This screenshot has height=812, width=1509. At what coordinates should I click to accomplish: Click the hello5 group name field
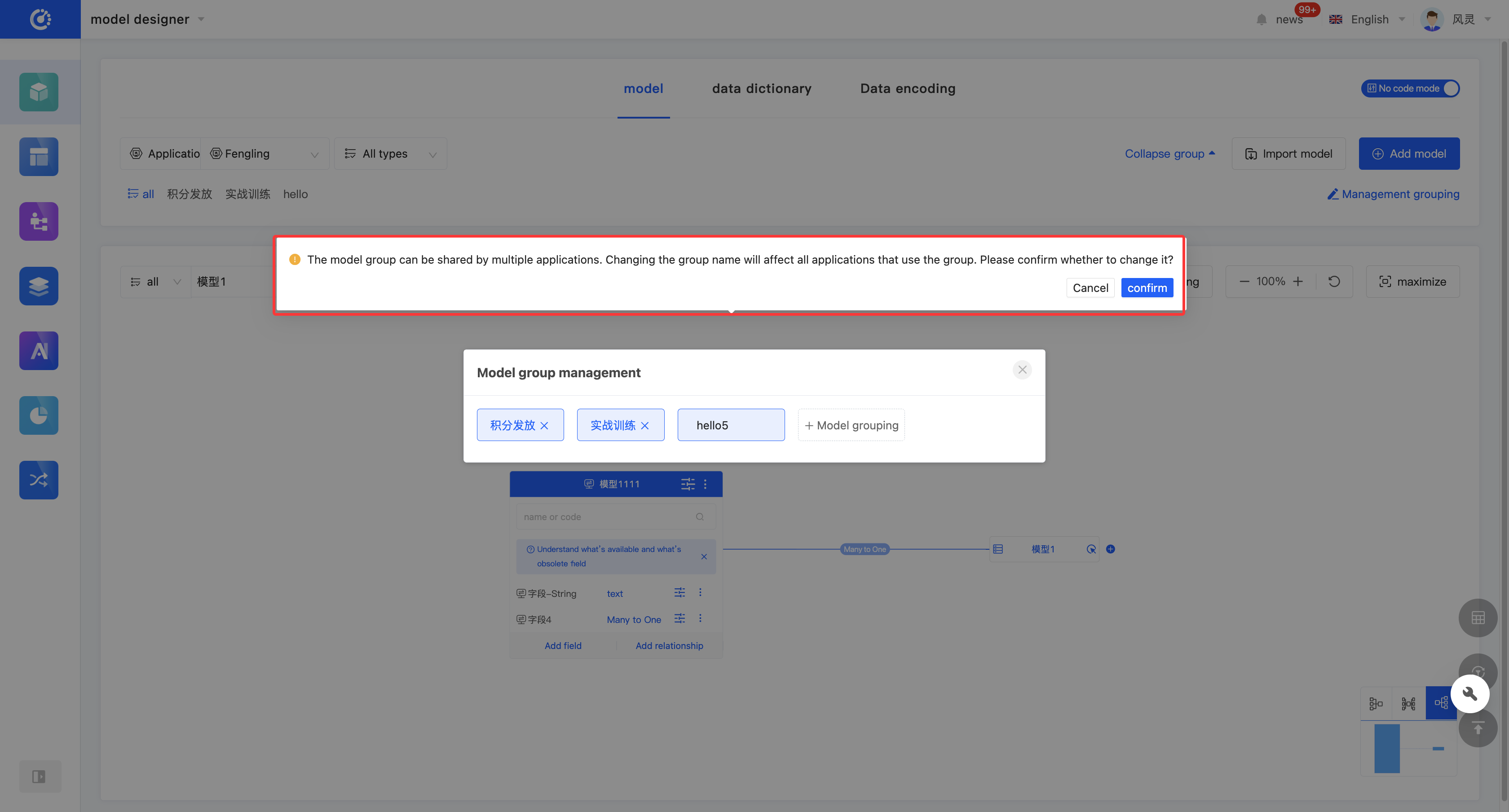[x=731, y=425]
